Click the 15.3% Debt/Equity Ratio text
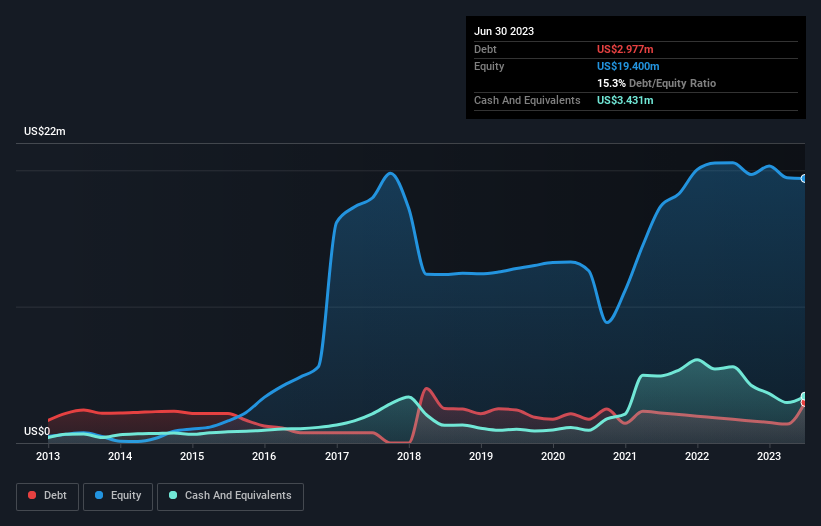 pos(656,83)
